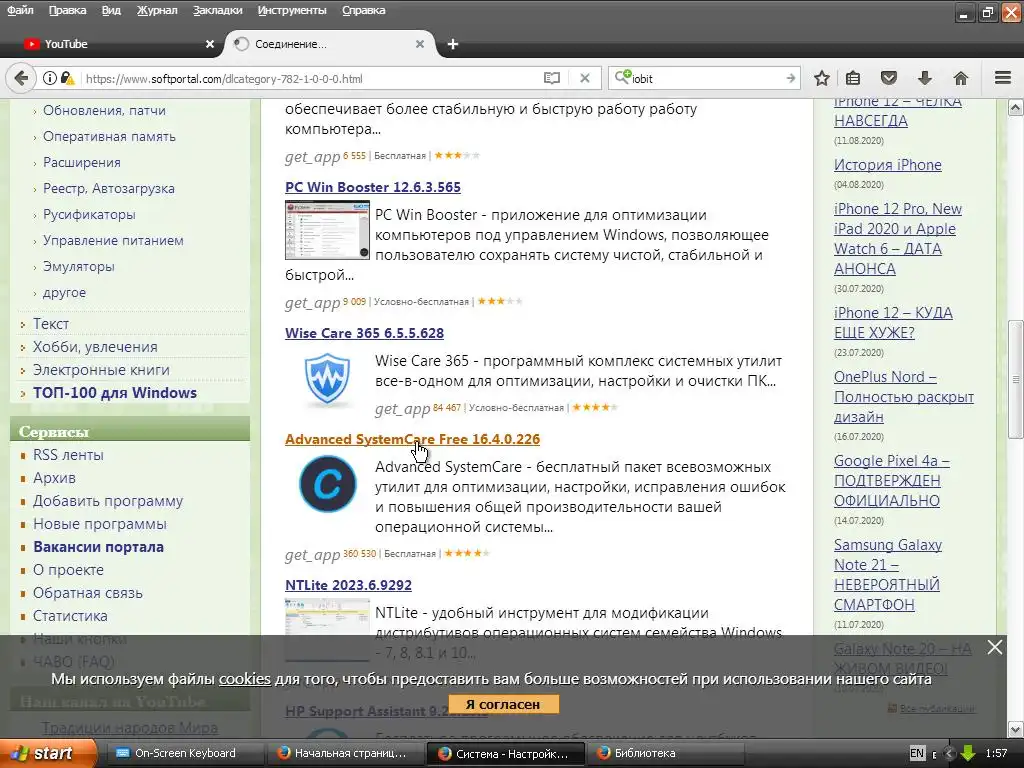Toggle reader view icon in address bar
The width and height of the screenshot is (1024, 768).
[x=552, y=78]
